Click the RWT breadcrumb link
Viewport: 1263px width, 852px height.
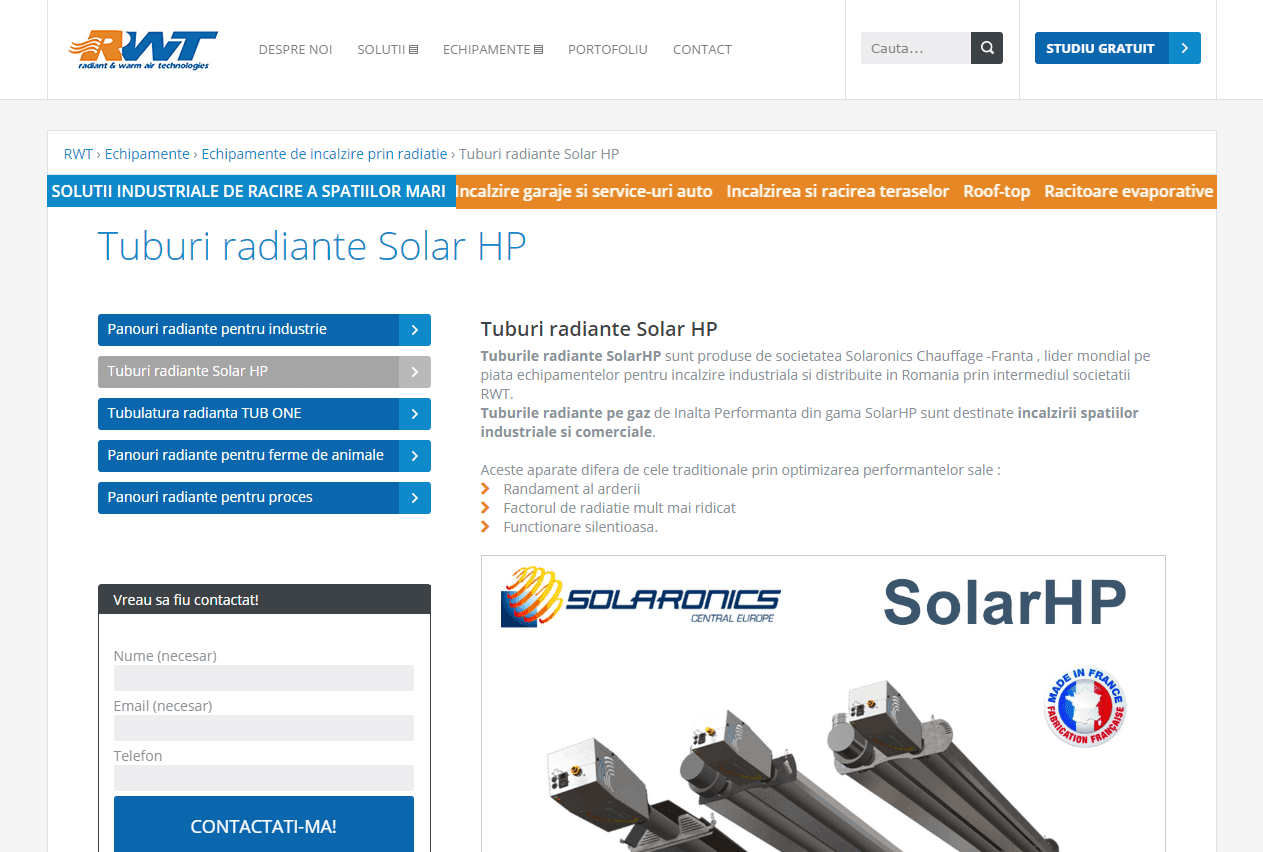(78, 154)
